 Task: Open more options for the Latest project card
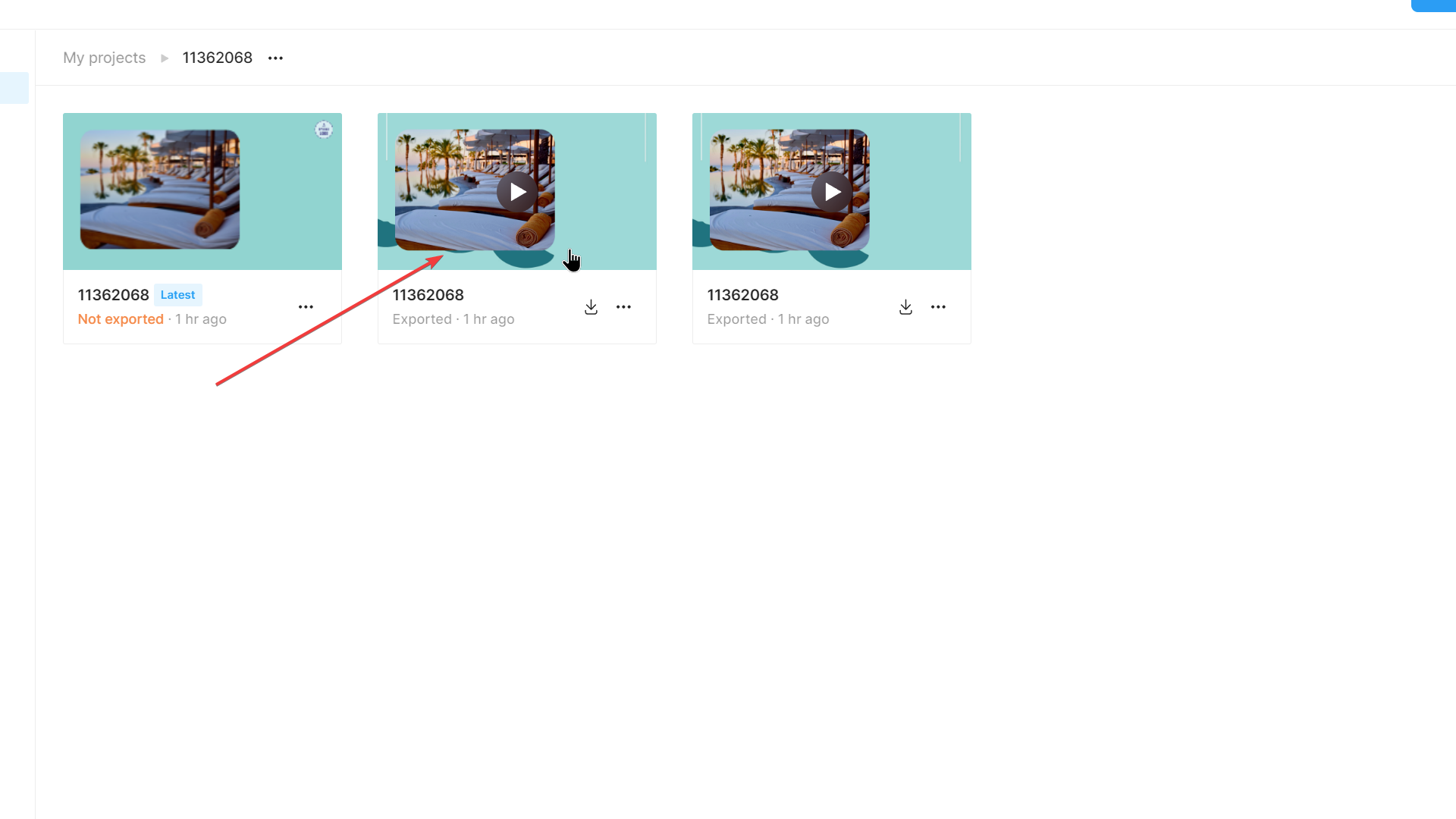click(x=306, y=307)
